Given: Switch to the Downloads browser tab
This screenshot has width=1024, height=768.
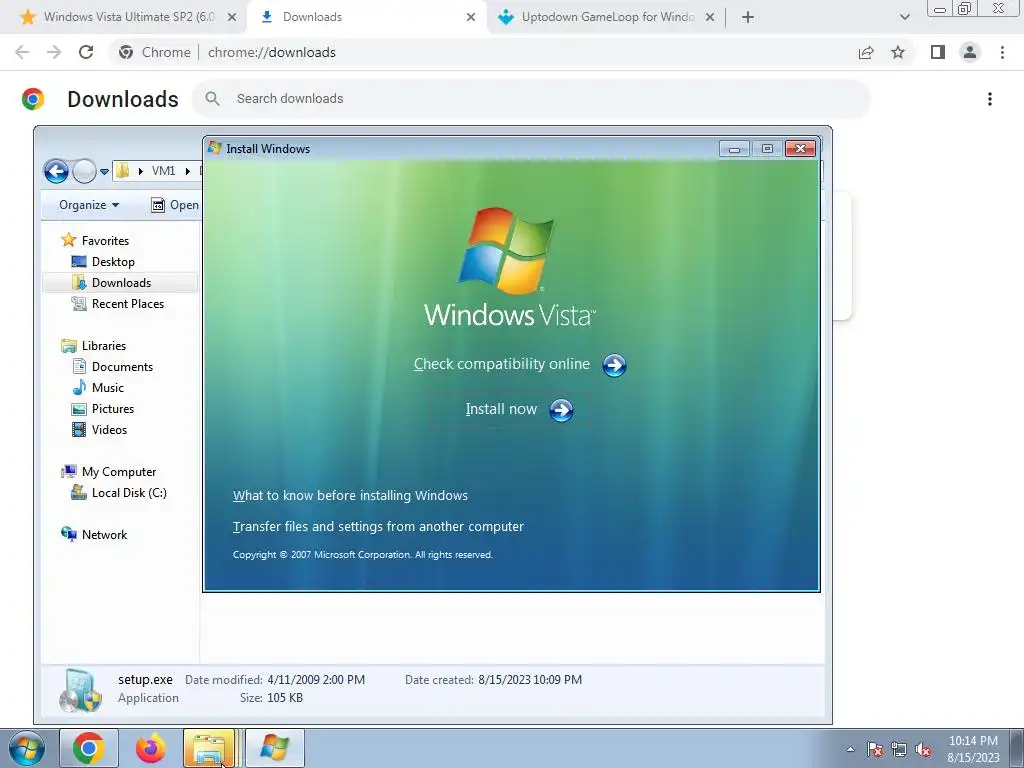Looking at the screenshot, I should [x=366, y=17].
